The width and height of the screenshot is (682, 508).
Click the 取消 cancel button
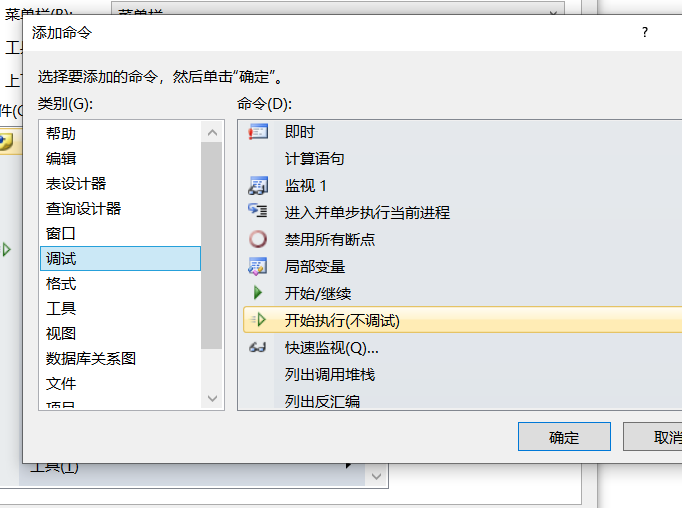[653, 437]
